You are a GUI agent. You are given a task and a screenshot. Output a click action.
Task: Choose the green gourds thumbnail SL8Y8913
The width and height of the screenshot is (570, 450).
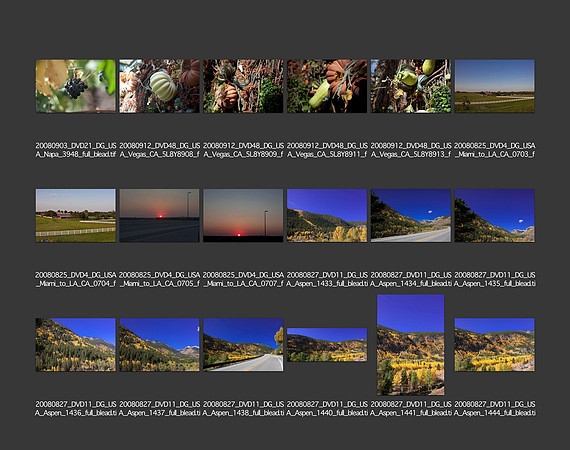click(411, 86)
